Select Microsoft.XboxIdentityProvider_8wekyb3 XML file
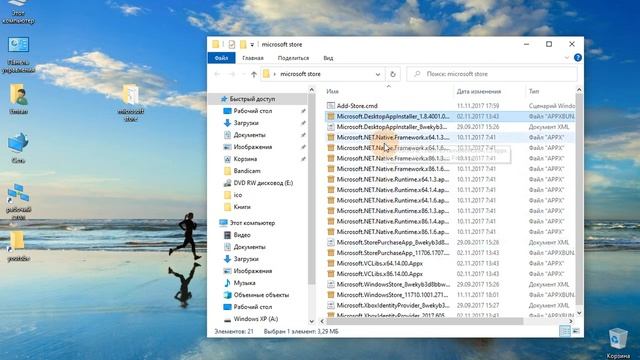This screenshot has width=640, height=360. tap(393, 305)
